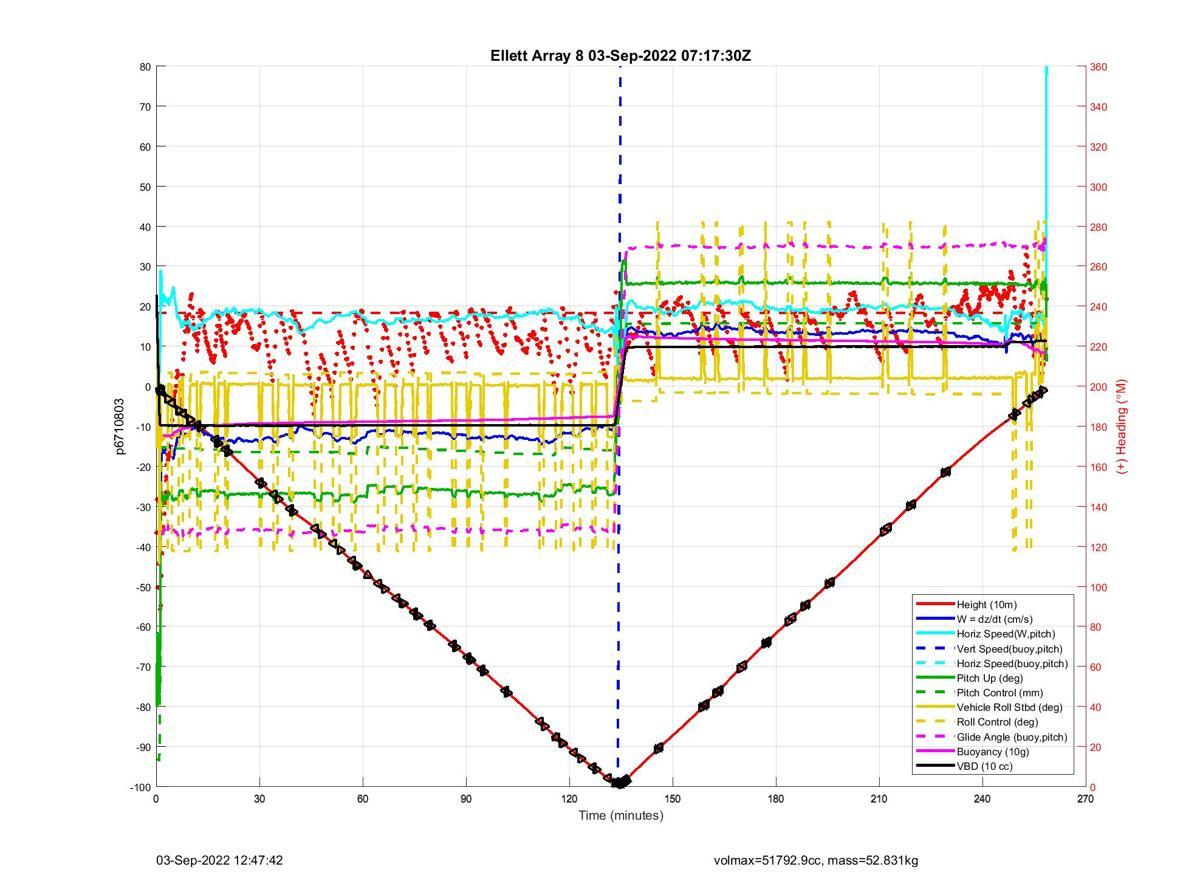Image resolution: width=1200 pixels, height=885 pixels.
Task: Click the dive bottom marker at -100
Action: 620,783
